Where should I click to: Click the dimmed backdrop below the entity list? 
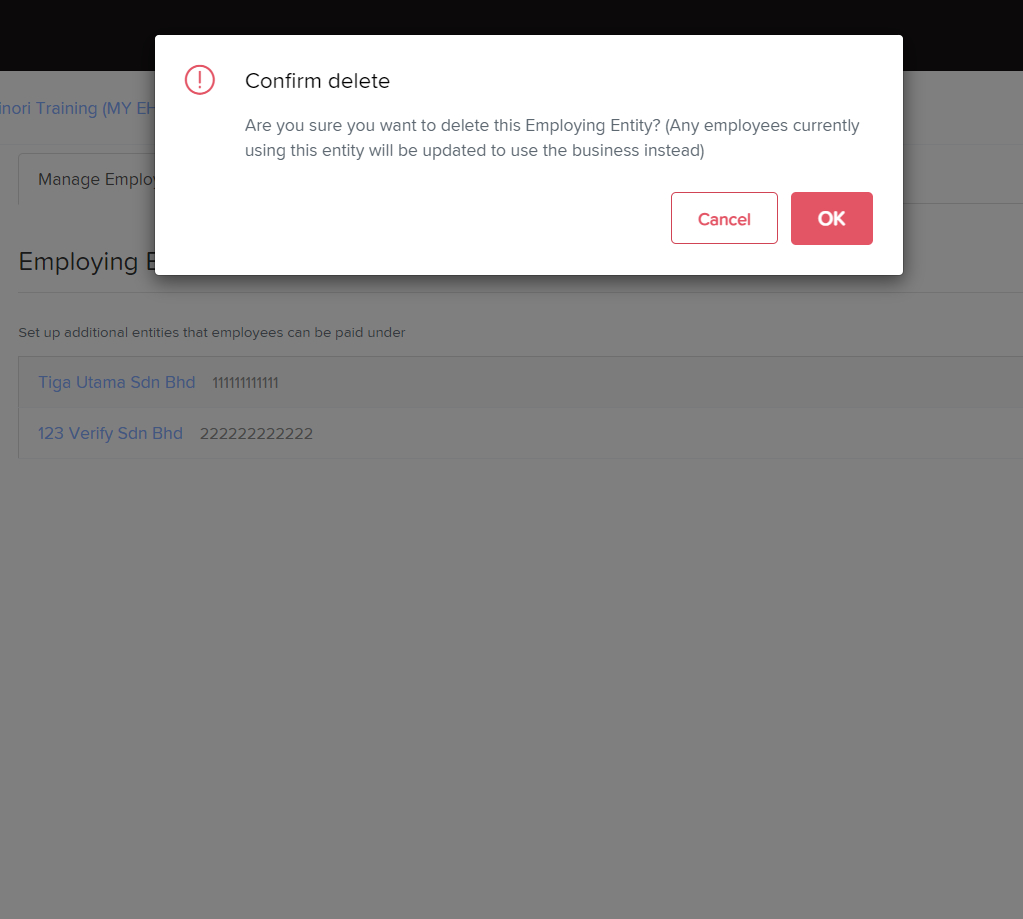512,685
